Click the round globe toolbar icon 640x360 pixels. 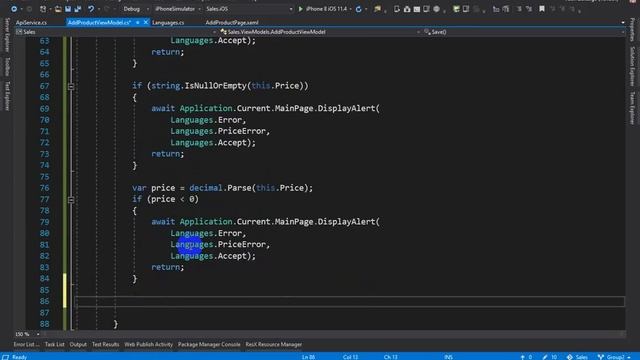[436, 9]
